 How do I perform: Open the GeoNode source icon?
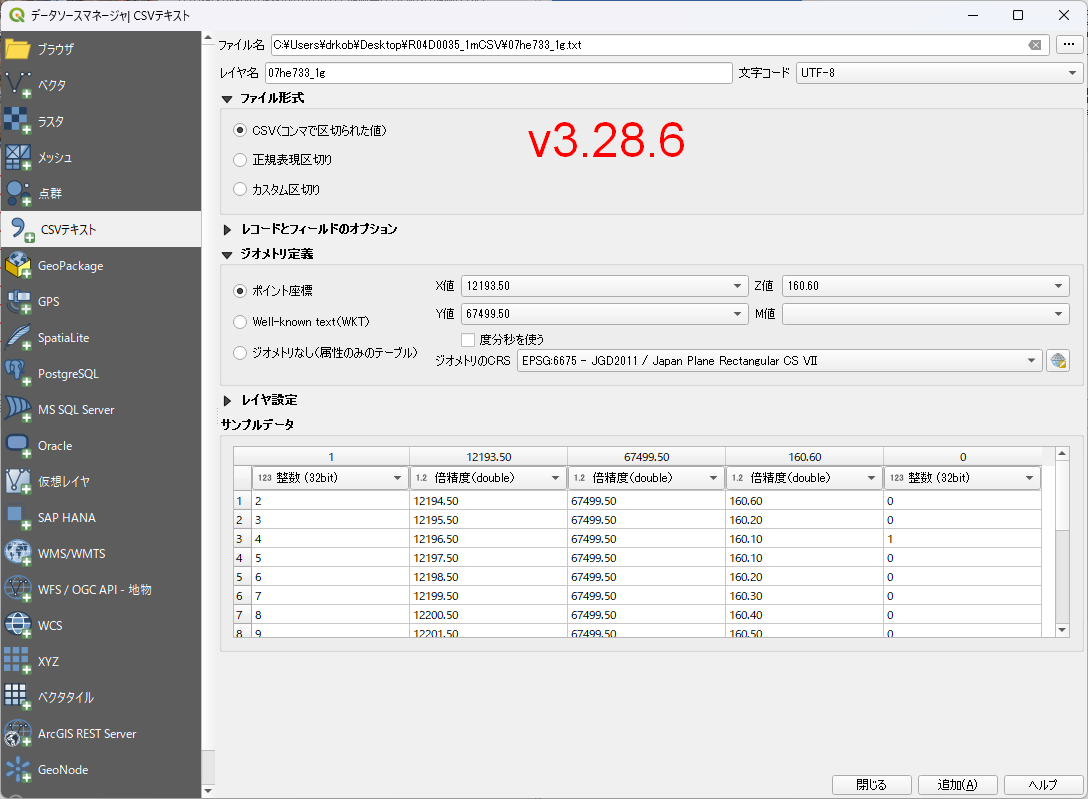[x=18, y=770]
